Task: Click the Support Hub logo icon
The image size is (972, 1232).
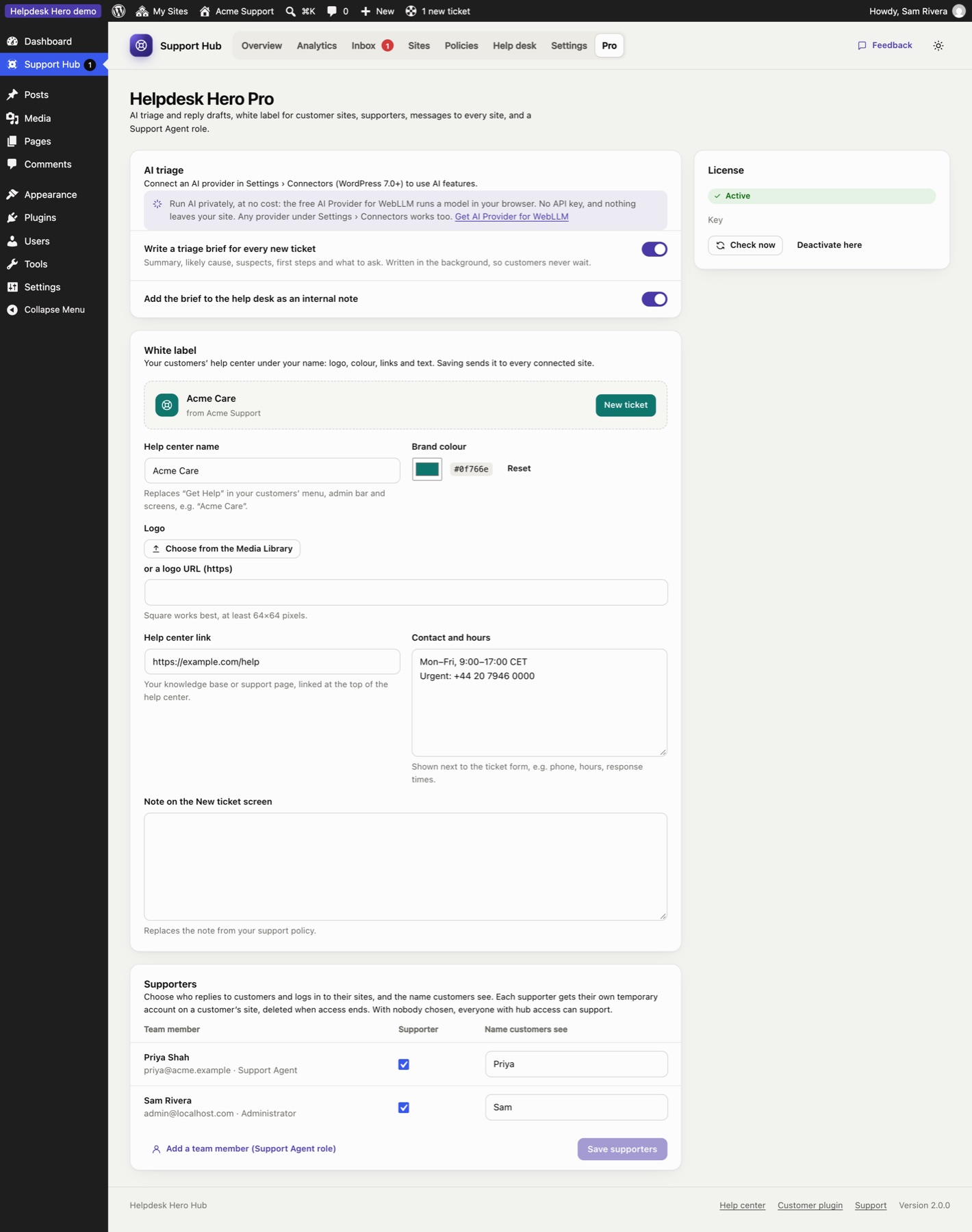Action: click(141, 46)
